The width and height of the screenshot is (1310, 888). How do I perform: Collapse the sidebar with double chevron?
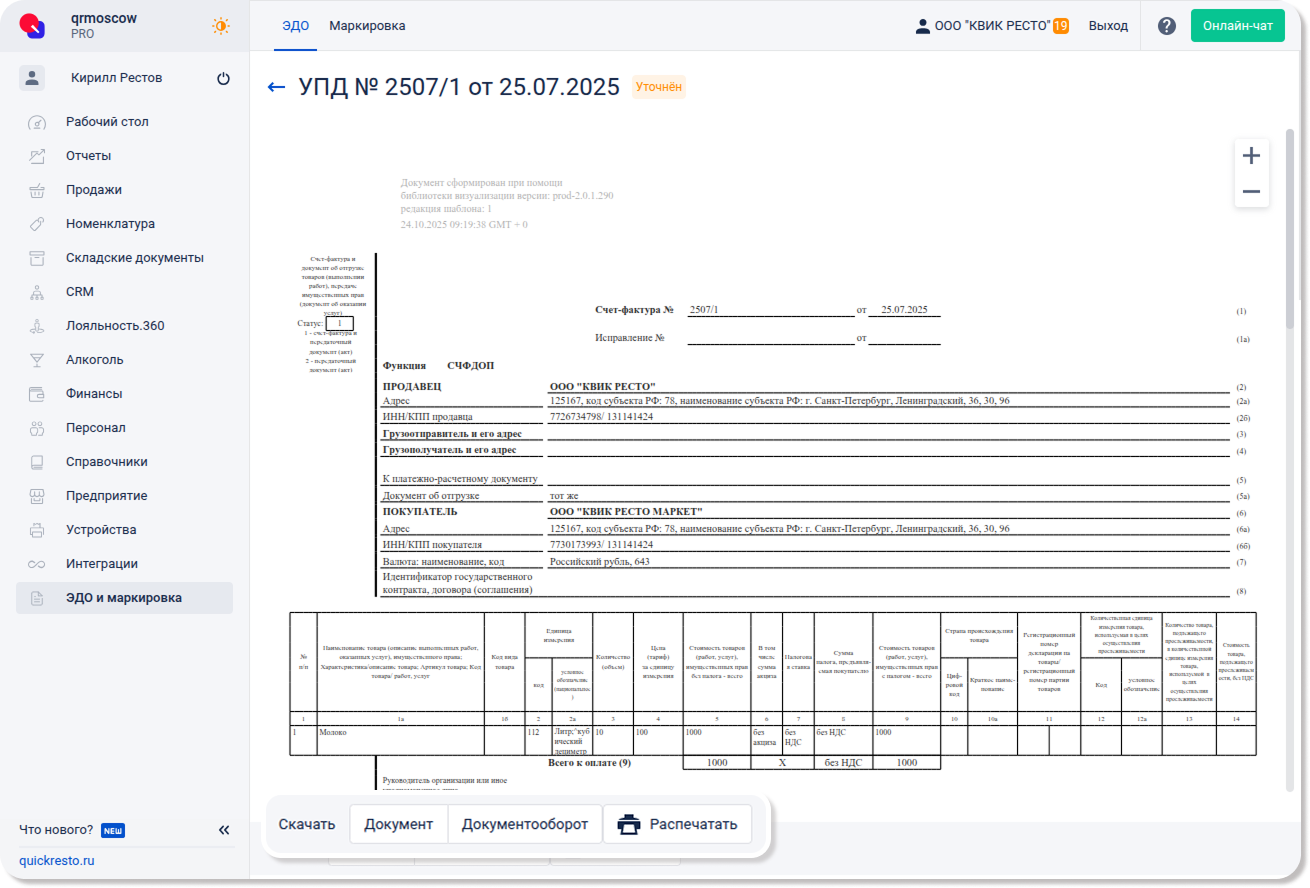click(x=224, y=830)
